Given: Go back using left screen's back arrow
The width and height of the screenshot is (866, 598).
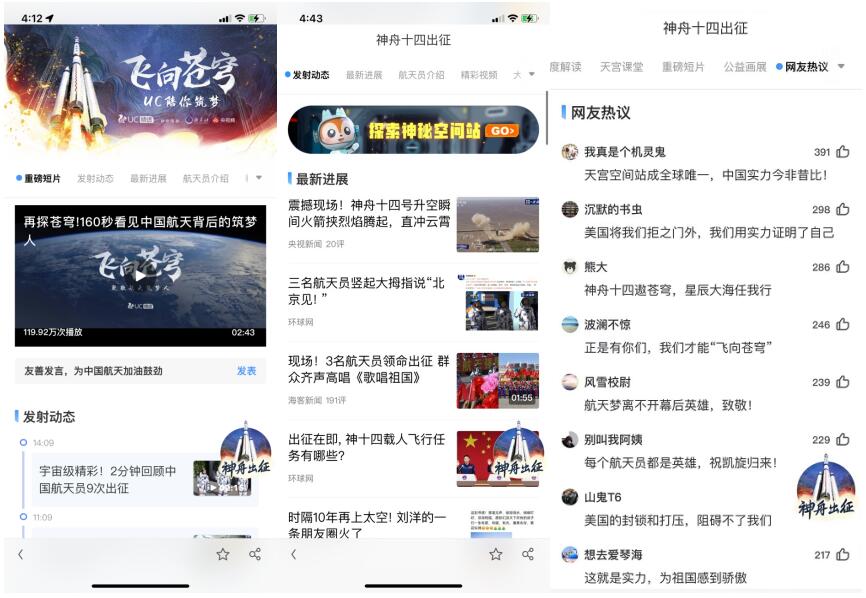Looking at the screenshot, I should [x=20, y=554].
